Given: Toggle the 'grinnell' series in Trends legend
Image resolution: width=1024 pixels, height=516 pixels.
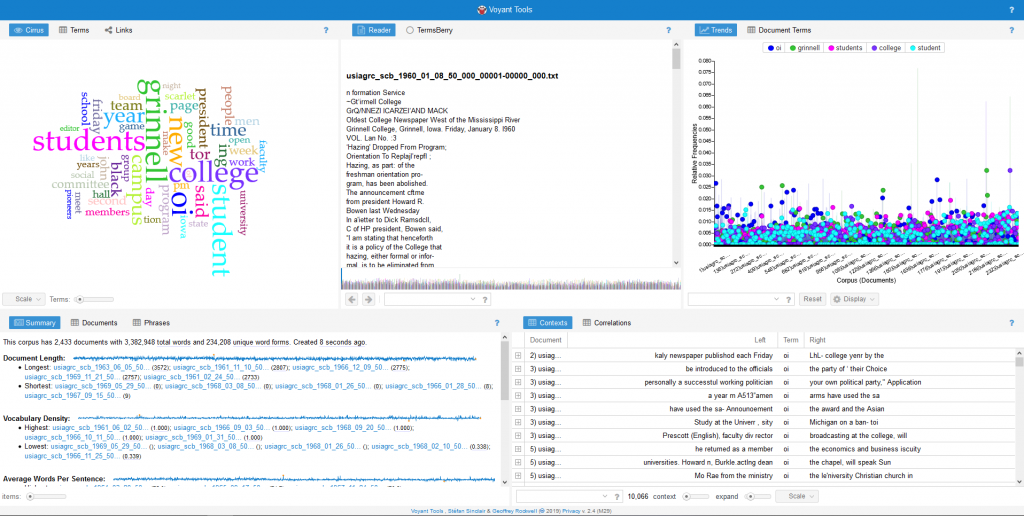Looking at the screenshot, I should tap(805, 48).
